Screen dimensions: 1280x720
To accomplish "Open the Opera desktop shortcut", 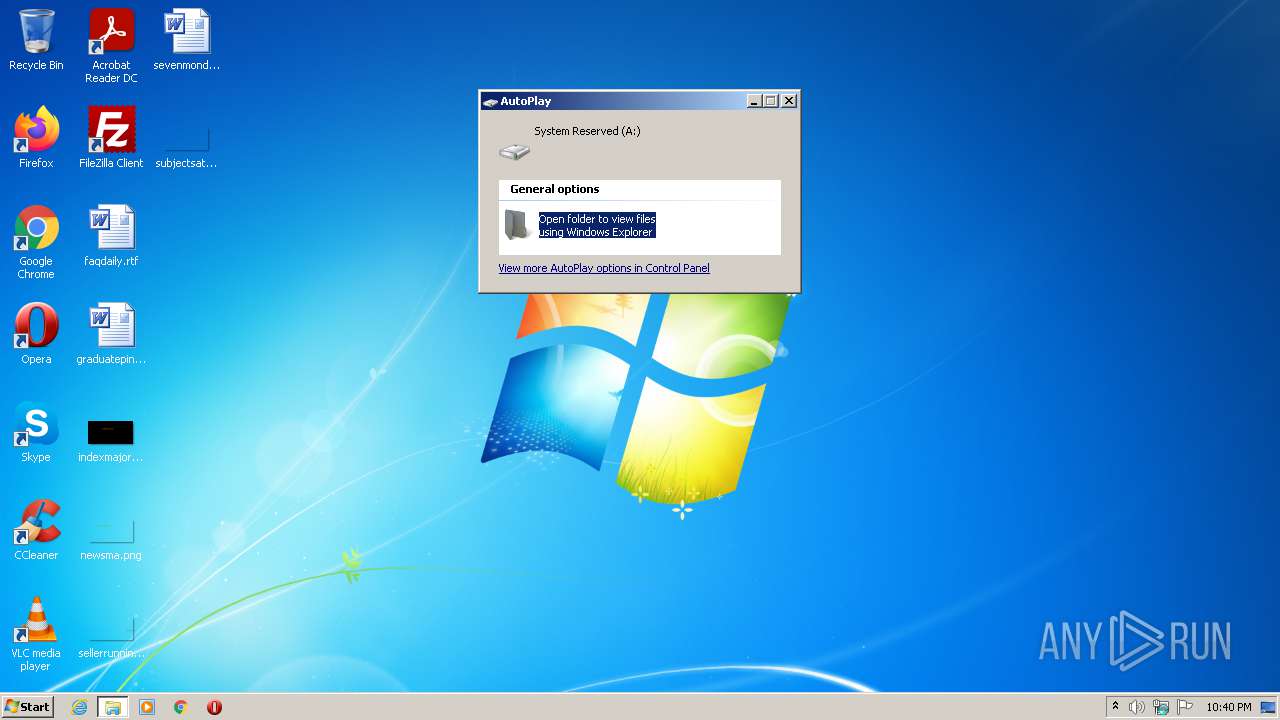I will pyautogui.click(x=36, y=334).
